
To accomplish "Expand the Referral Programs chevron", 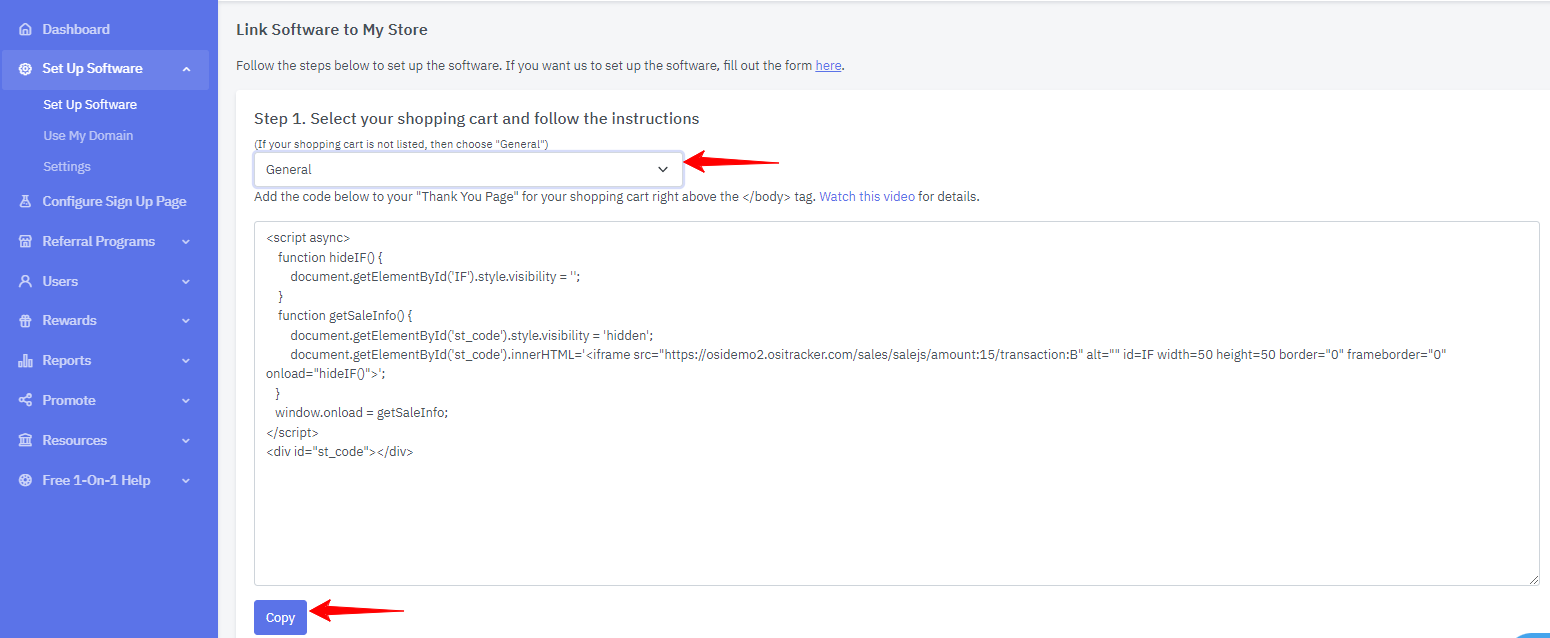I will click(186, 242).
